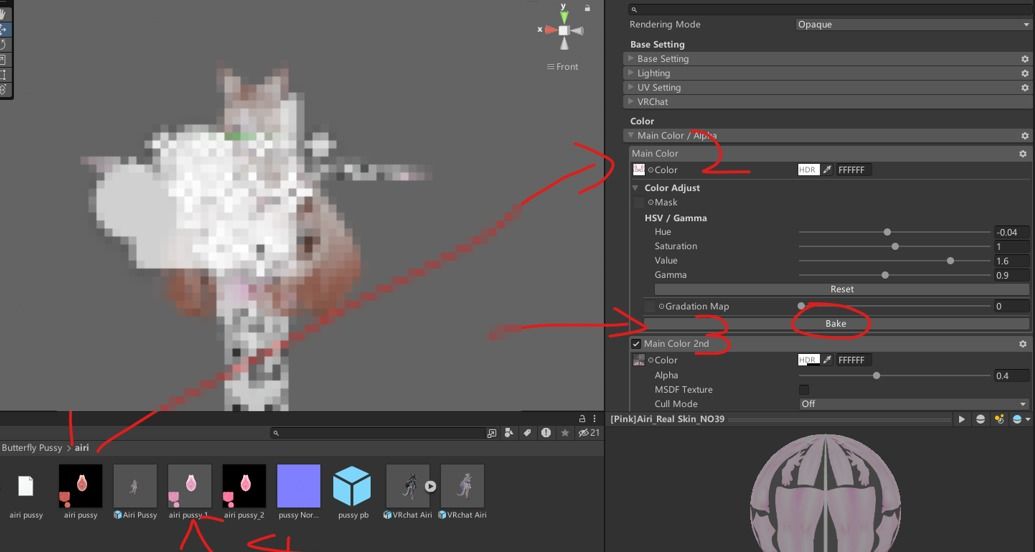
Task: Adjust the Main Color 2nd Alpha slider
Action: 894,376
